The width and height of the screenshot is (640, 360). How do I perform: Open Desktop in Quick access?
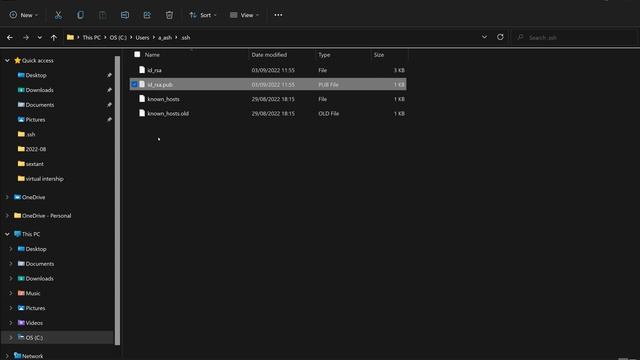click(x=36, y=75)
